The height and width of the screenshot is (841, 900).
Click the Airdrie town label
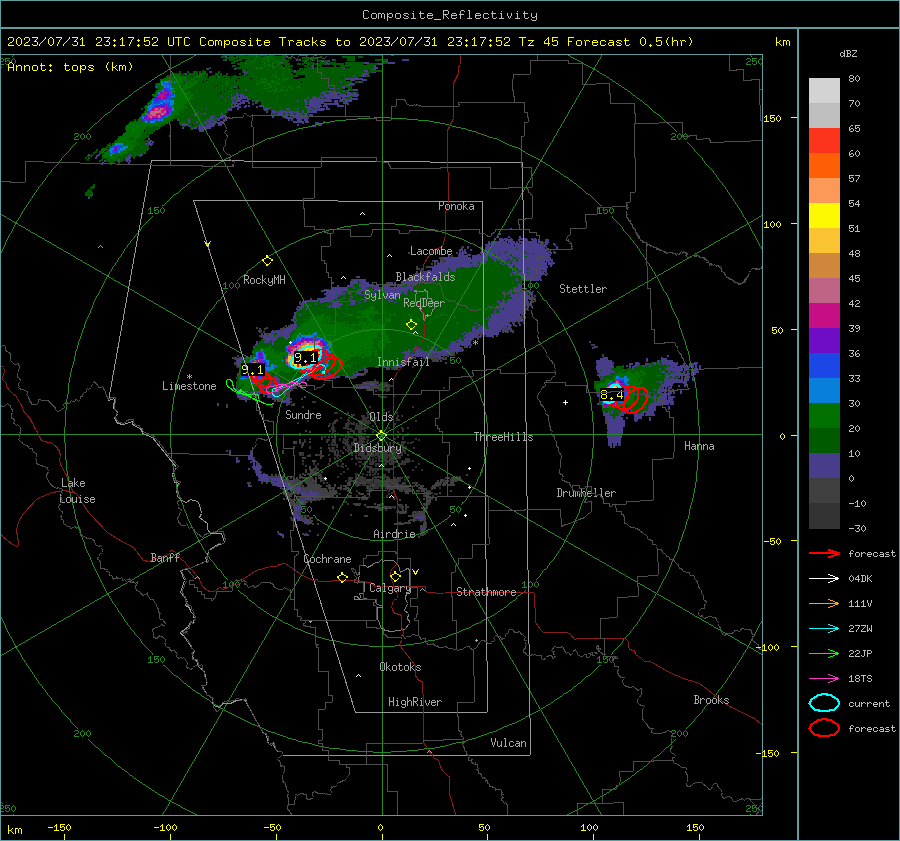(x=394, y=534)
